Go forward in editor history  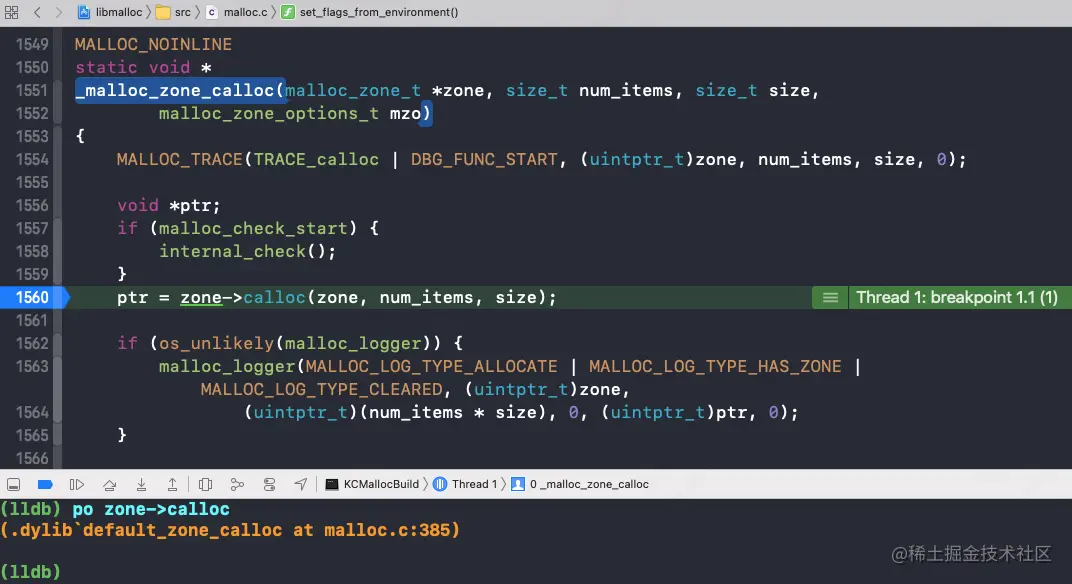click(x=59, y=12)
